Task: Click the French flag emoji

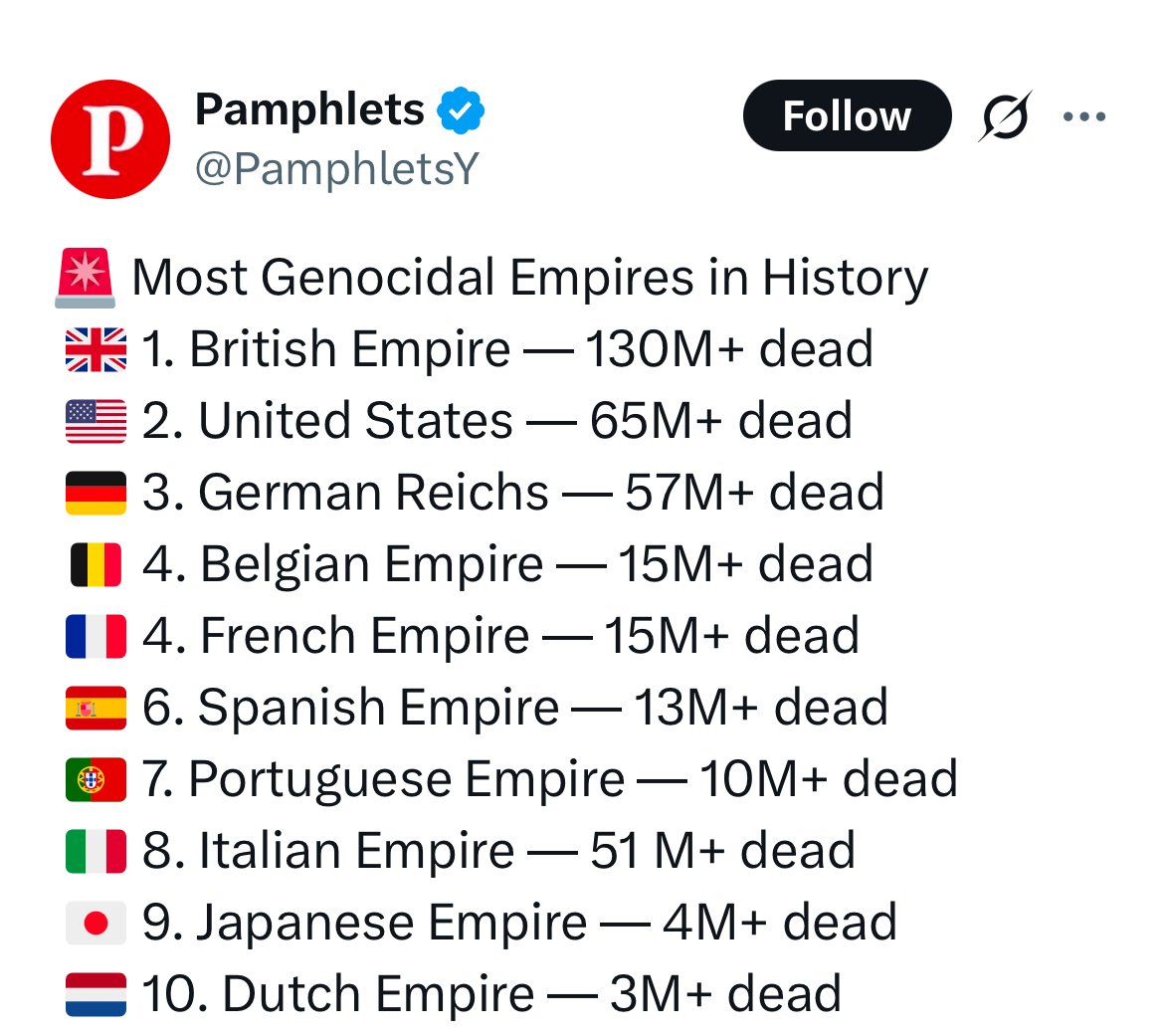Action: point(96,637)
